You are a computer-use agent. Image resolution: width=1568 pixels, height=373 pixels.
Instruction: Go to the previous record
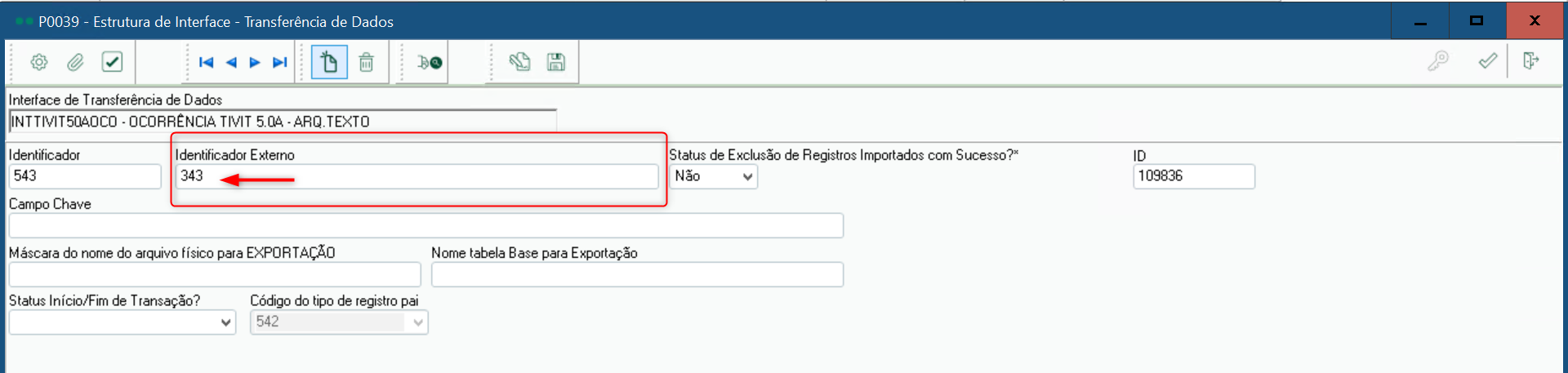pos(231,62)
